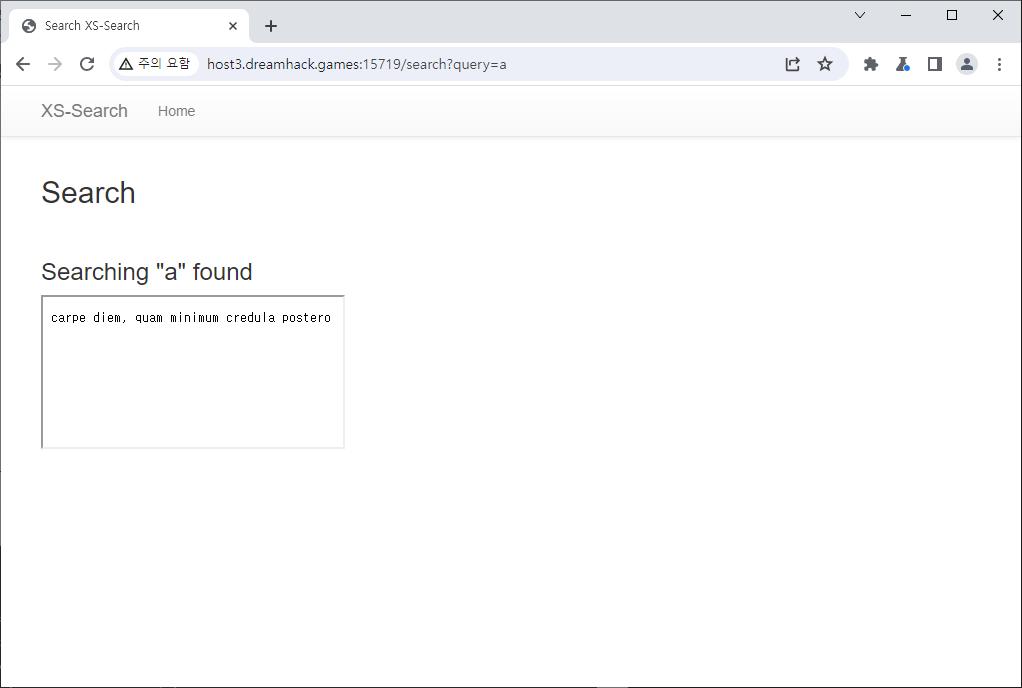The height and width of the screenshot is (688, 1022).
Task: Go back to the previous page
Action: pyautogui.click(x=23, y=64)
